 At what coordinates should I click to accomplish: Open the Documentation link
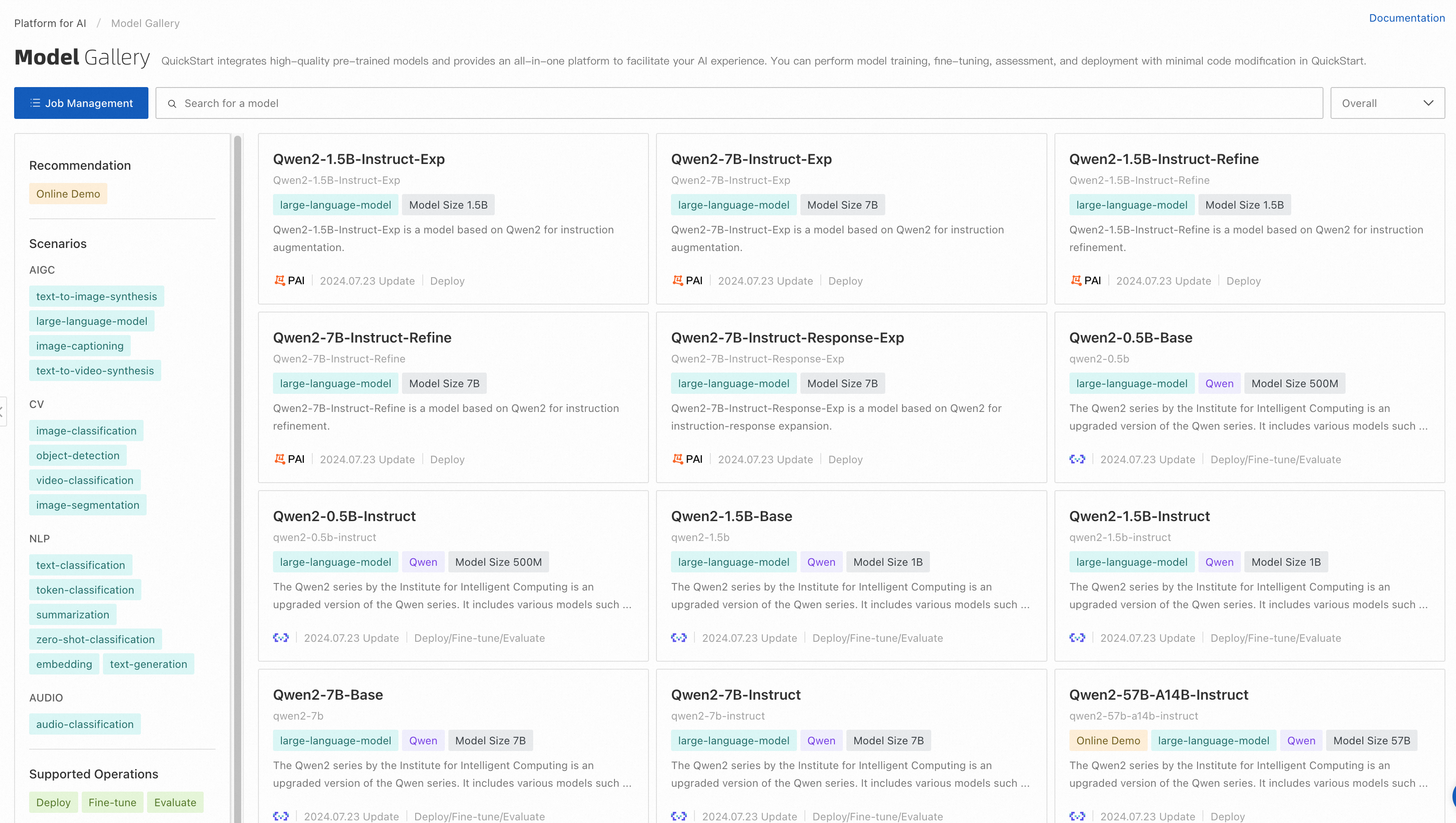click(1407, 18)
